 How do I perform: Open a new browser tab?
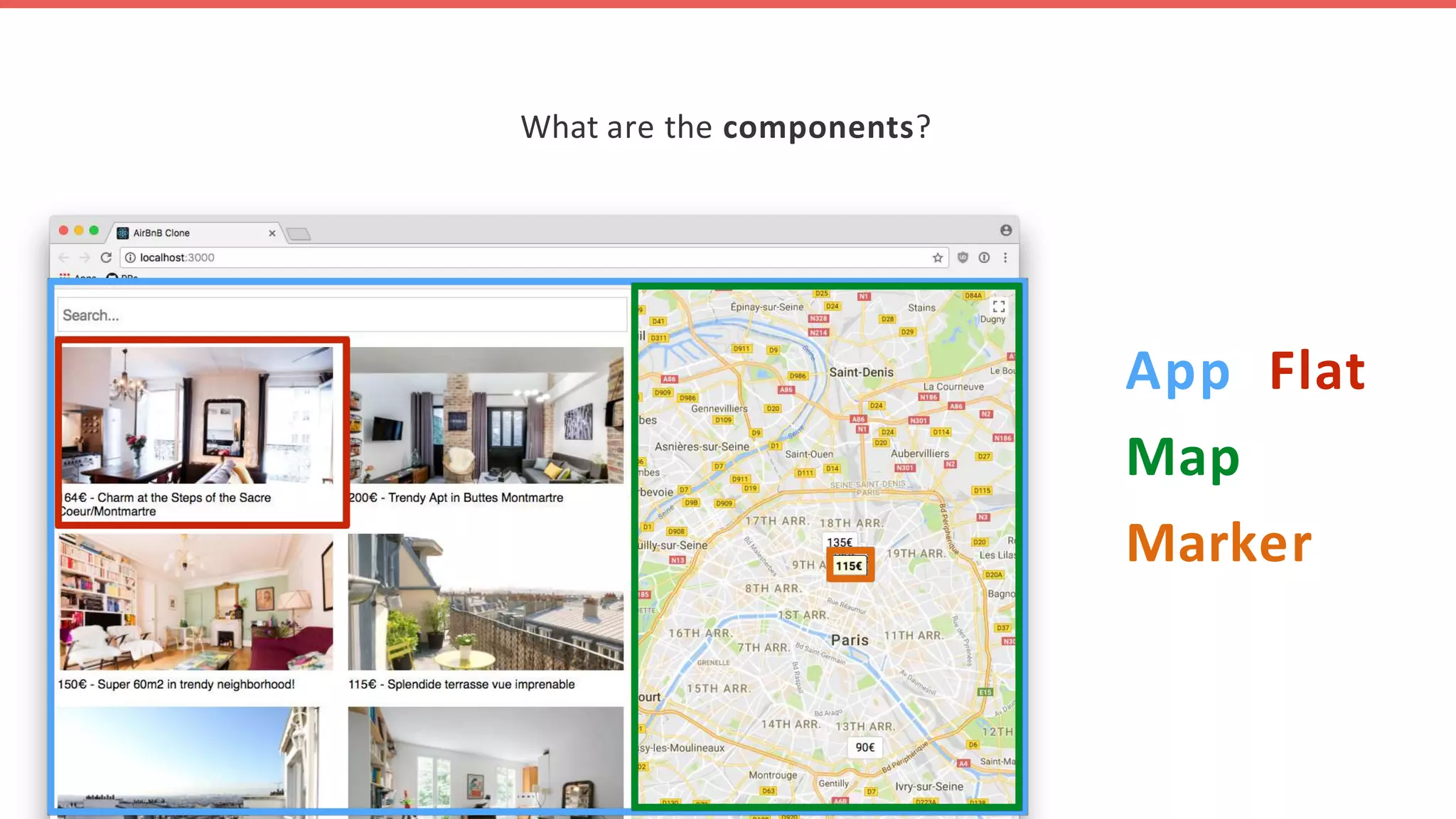pyautogui.click(x=299, y=234)
